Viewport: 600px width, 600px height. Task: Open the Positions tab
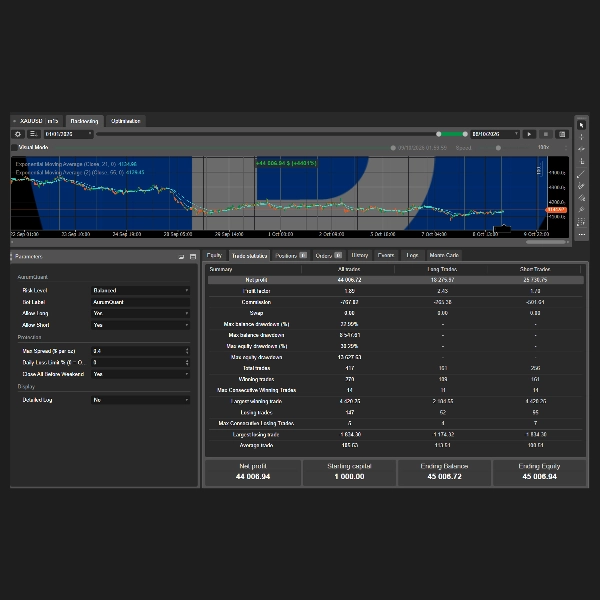click(291, 256)
